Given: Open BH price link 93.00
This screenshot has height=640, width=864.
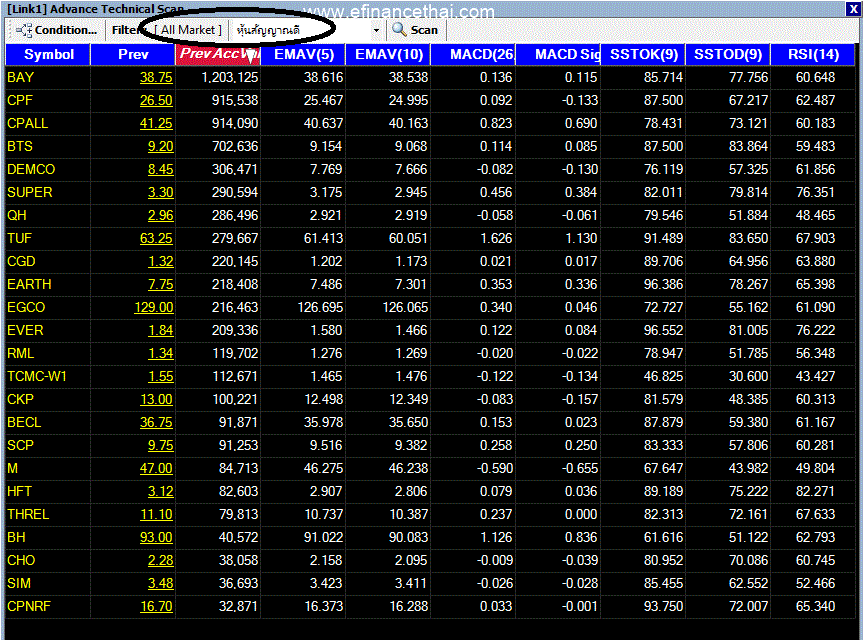Looking at the screenshot, I should tap(156, 537).
